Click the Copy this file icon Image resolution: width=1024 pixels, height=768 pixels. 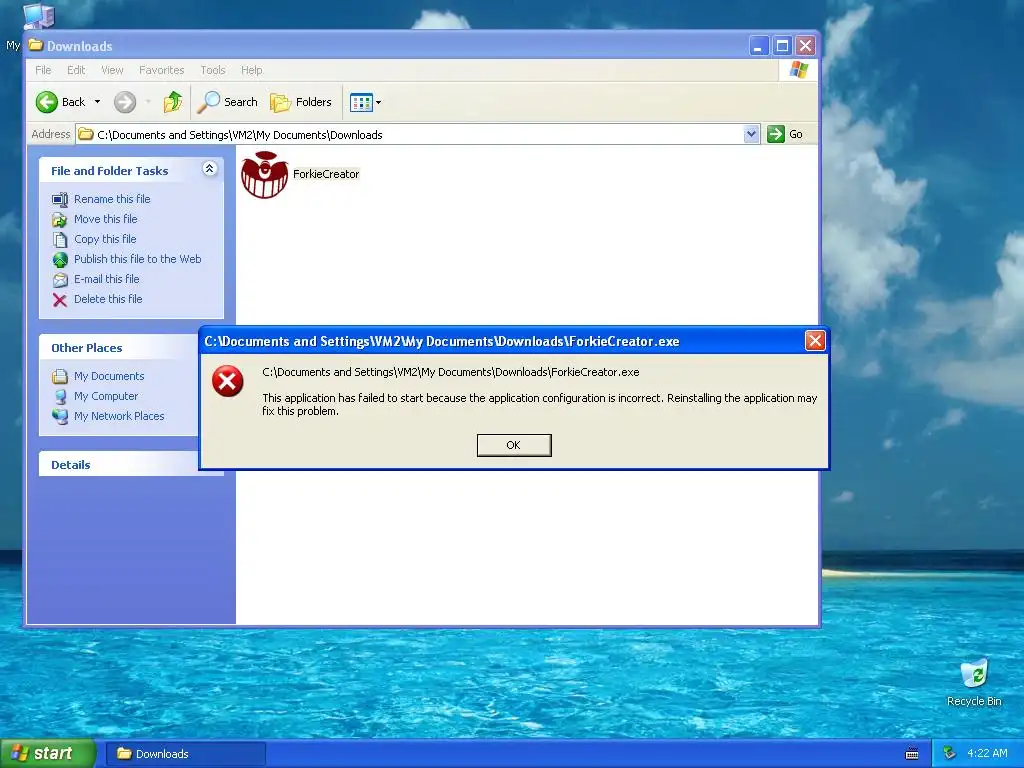click(x=60, y=240)
